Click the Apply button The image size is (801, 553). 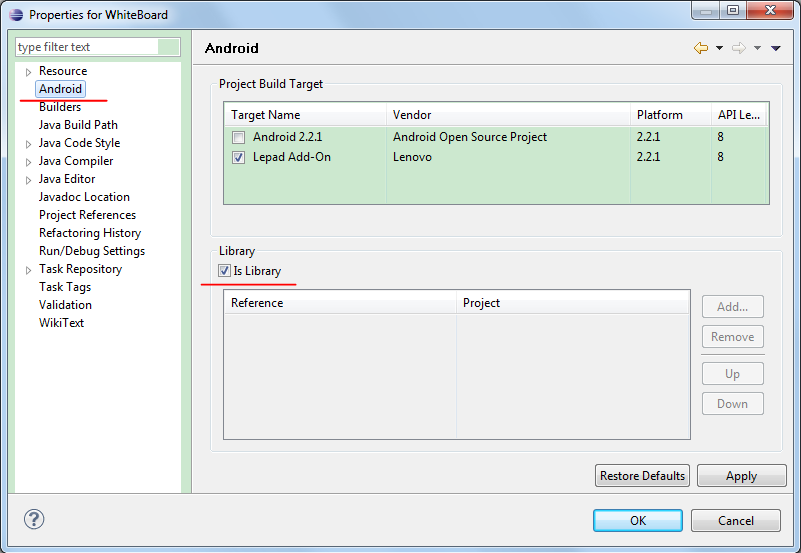pos(741,476)
